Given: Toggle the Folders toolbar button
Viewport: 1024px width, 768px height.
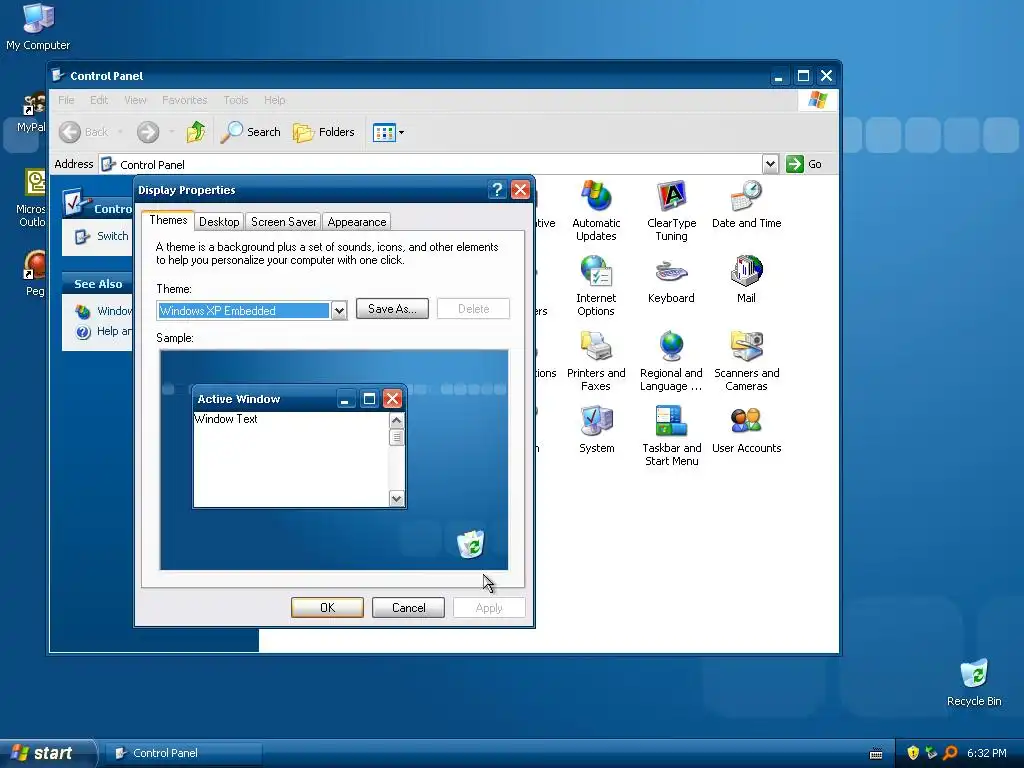Looking at the screenshot, I should [x=324, y=132].
